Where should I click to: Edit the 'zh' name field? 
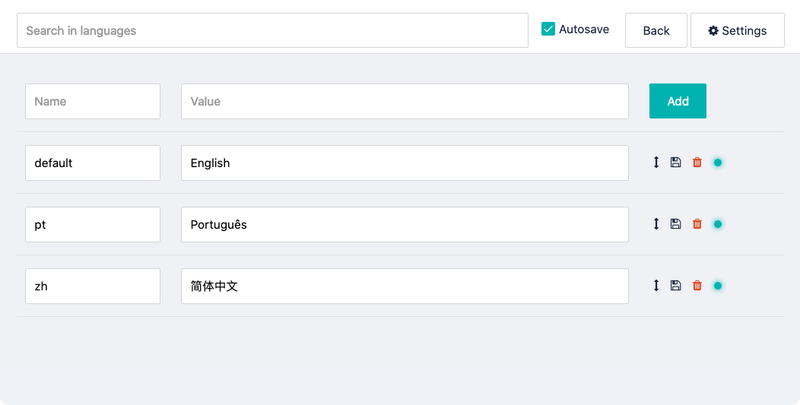tap(93, 286)
